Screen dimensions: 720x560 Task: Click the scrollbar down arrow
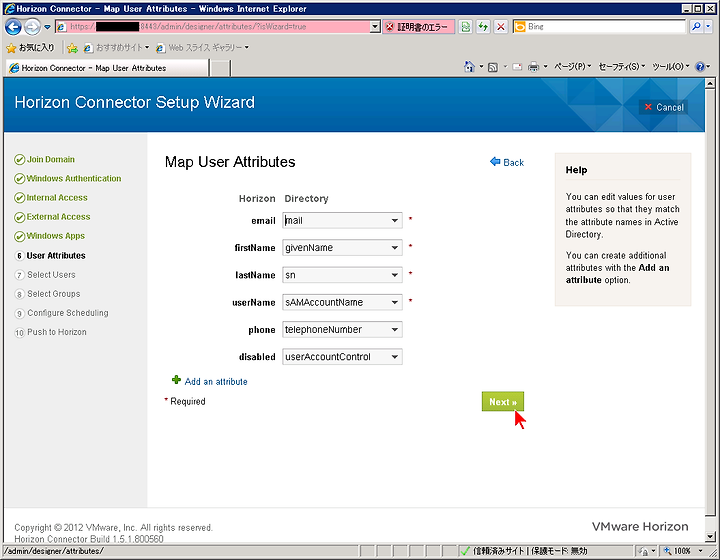[x=710, y=537]
